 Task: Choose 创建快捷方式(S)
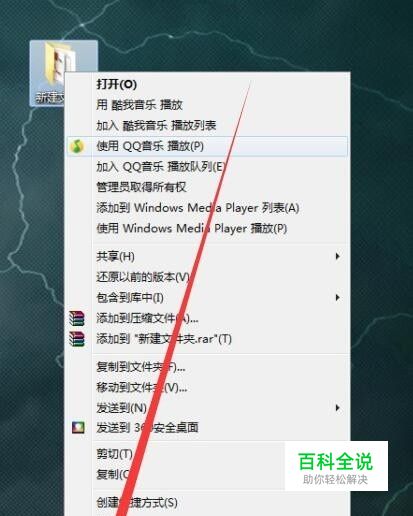tap(137, 502)
